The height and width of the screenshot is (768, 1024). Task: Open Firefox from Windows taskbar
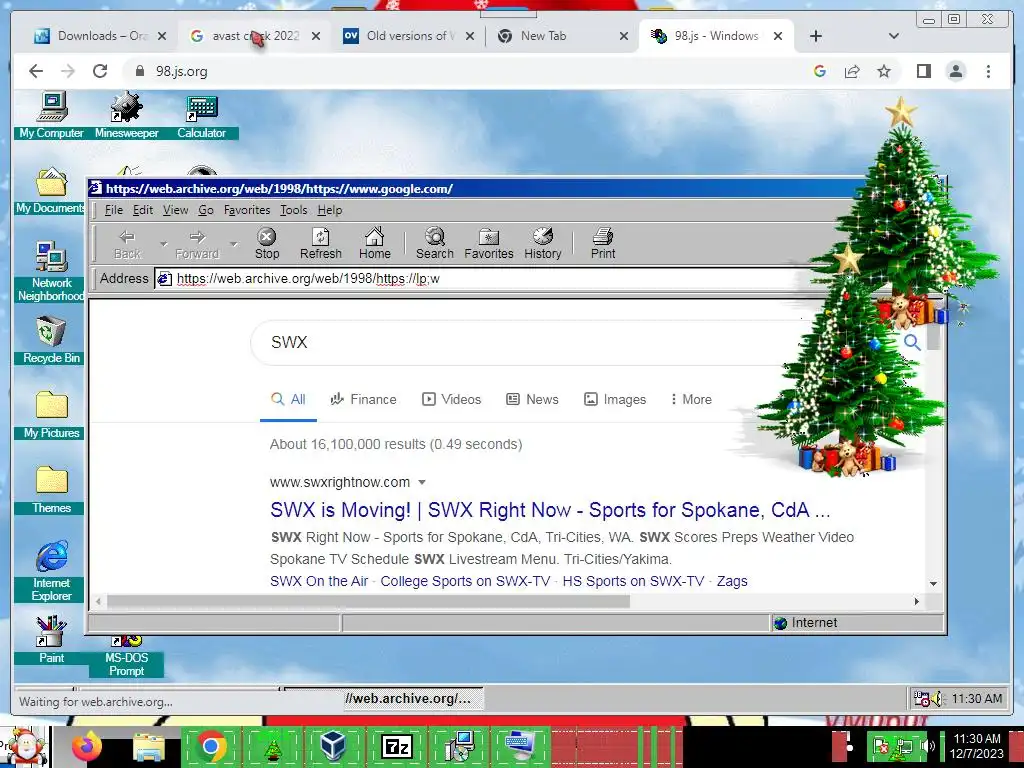coord(86,746)
